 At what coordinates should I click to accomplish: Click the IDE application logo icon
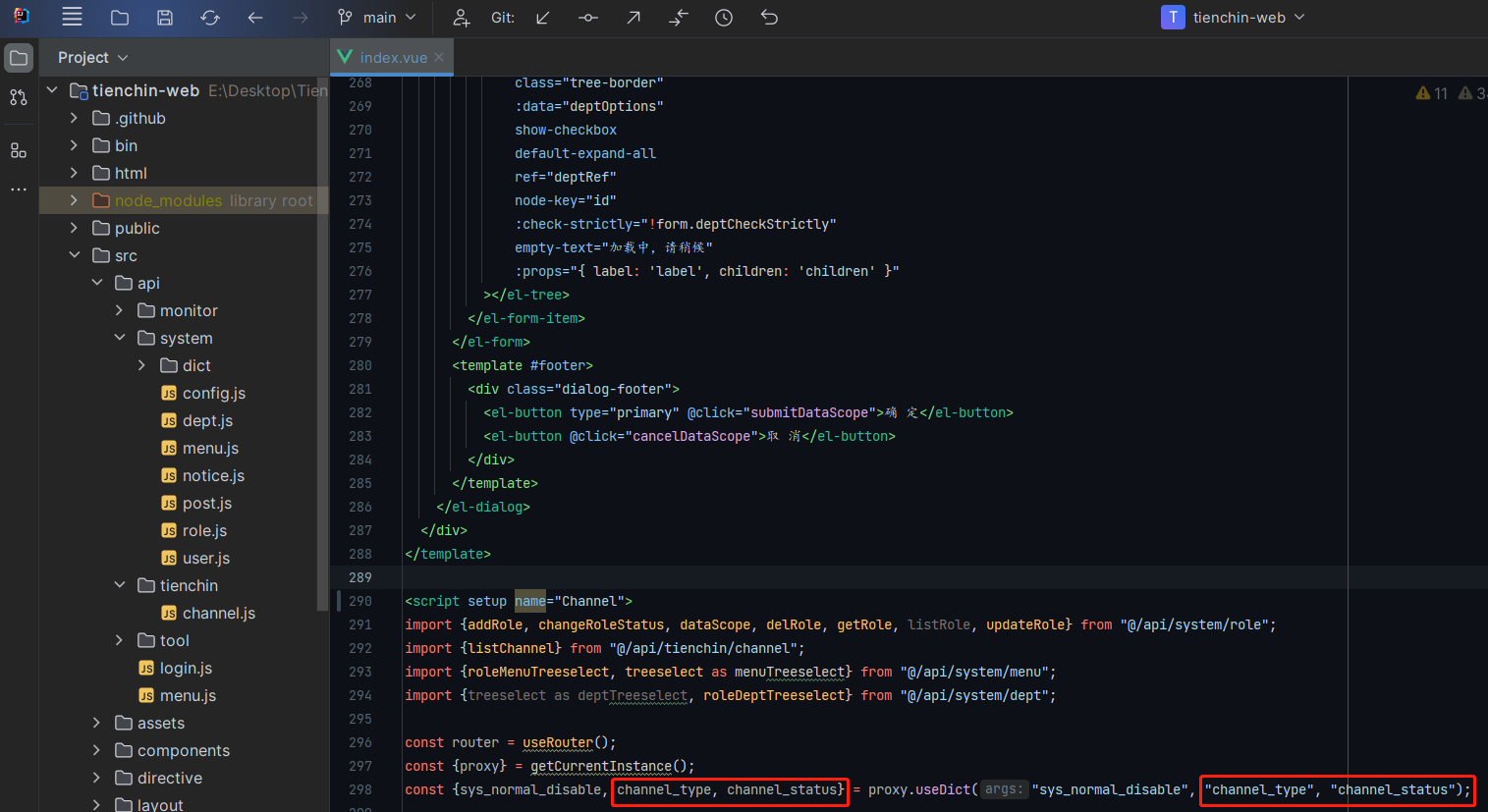21,17
